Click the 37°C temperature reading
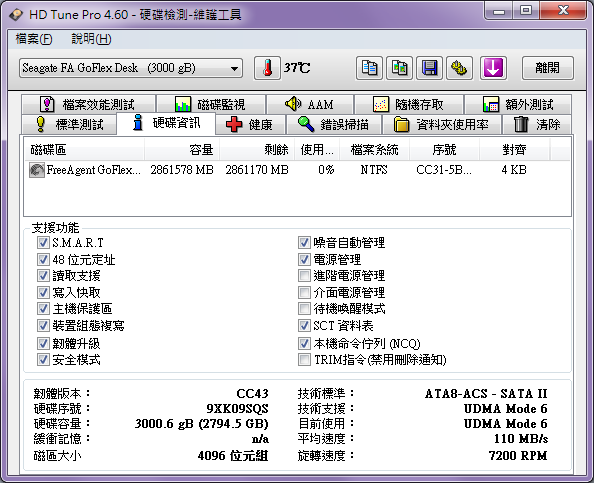 (297, 68)
